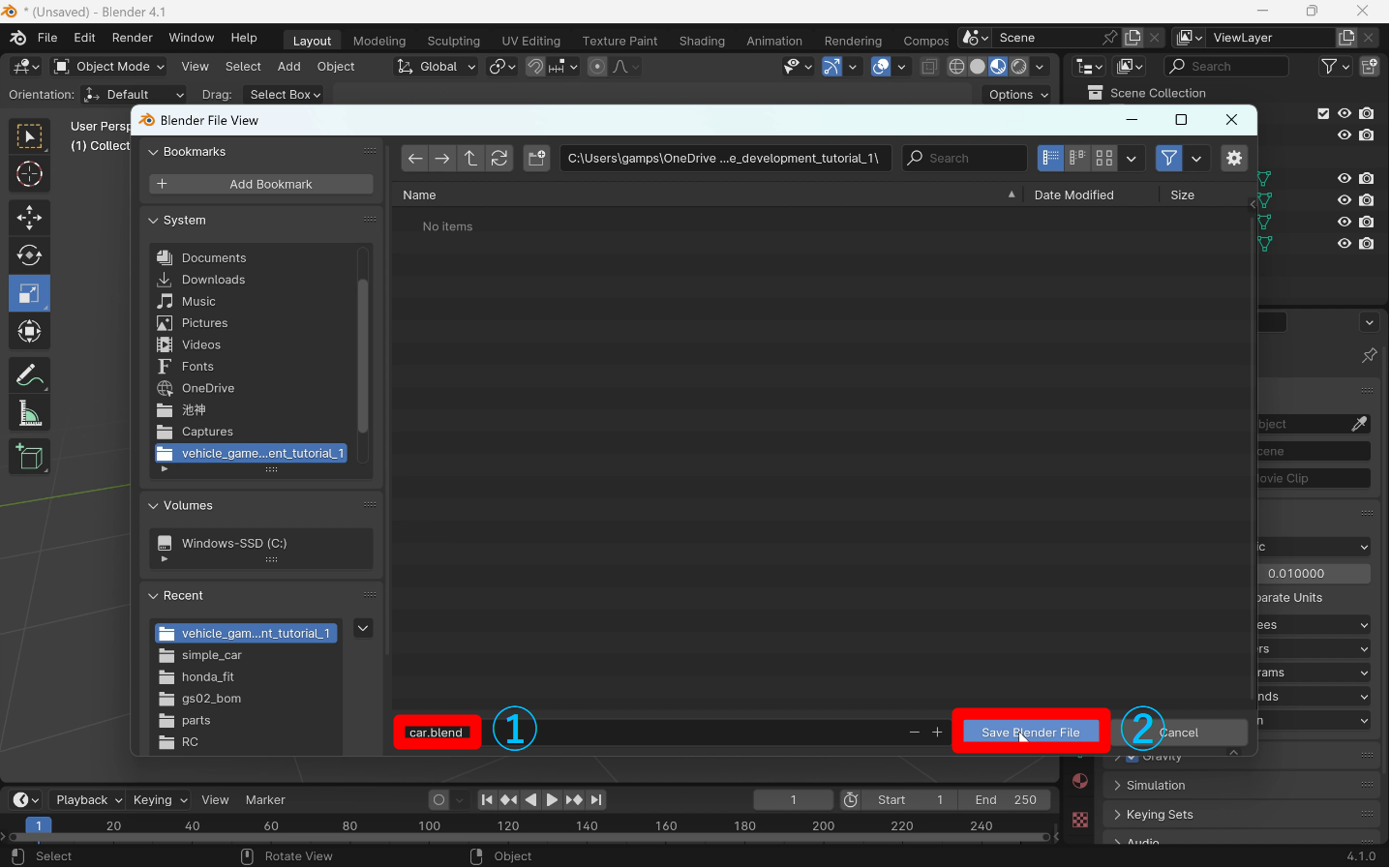Jump to next keyframe in timeline

click(x=574, y=800)
